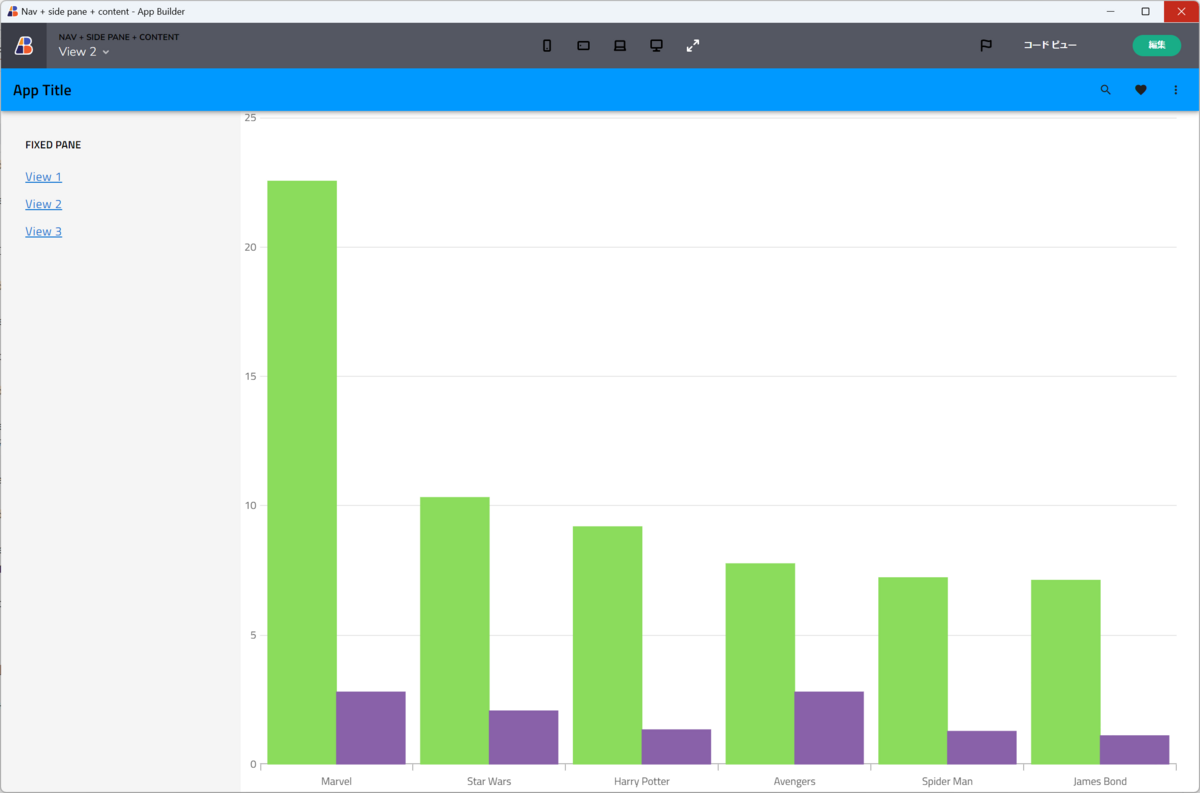The image size is (1200, 793).
Task: Switch to mobile phone preview
Action: coord(547,45)
